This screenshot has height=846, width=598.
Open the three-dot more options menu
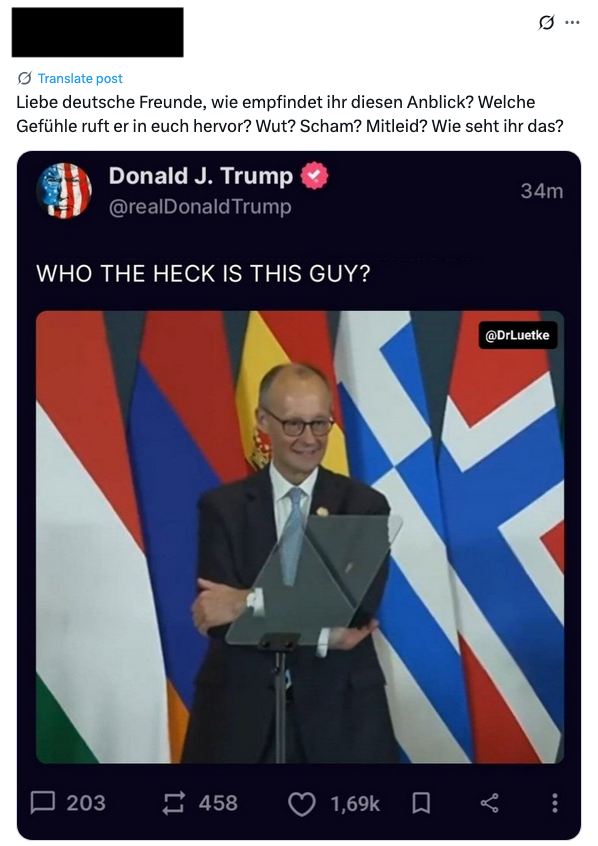click(x=572, y=23)
